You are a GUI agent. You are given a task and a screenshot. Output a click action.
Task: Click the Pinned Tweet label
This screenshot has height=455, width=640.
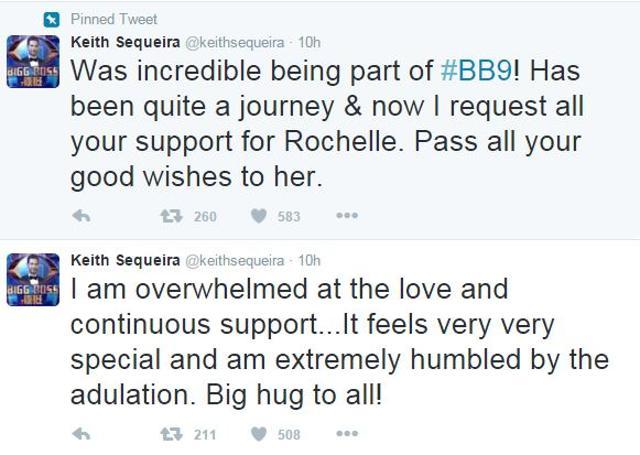pyautogui.click(x=114, y=19)
